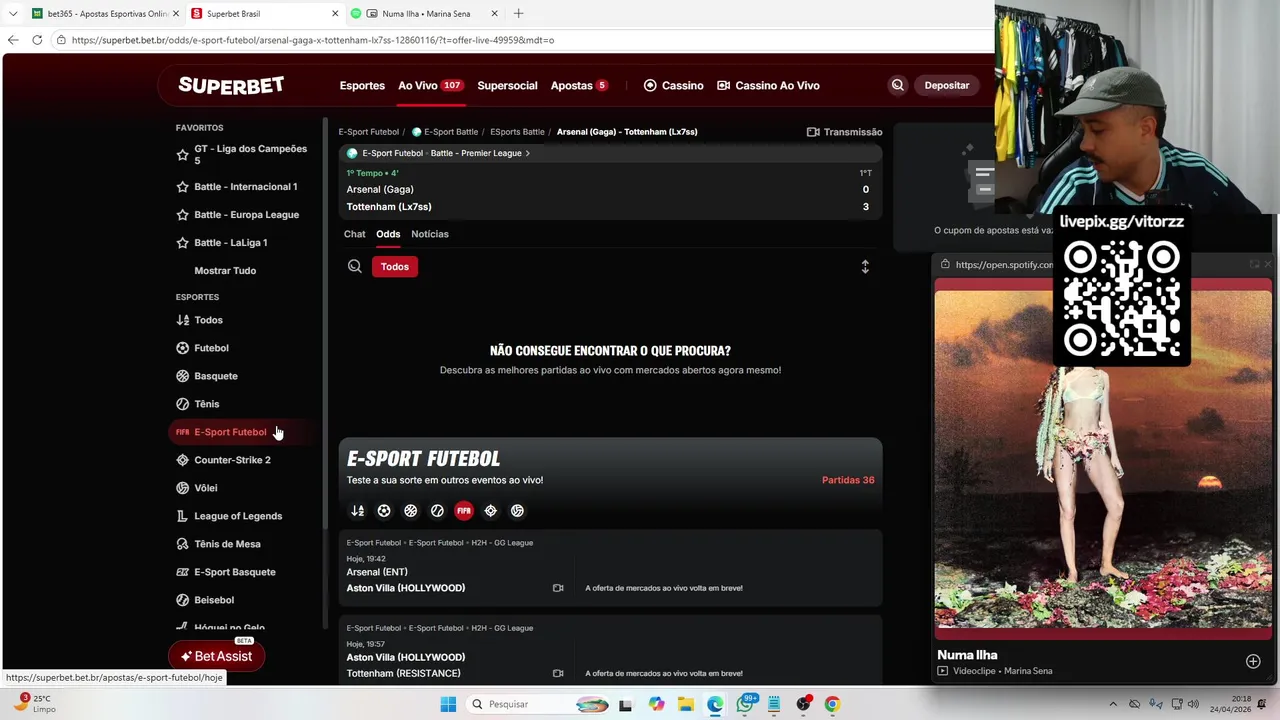
Task: Open Cassino in top navigation
Action: [x=673, y=86]
